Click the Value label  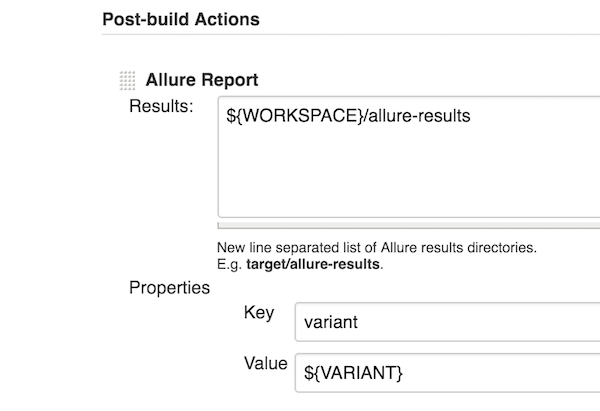(x=266, y=363)
